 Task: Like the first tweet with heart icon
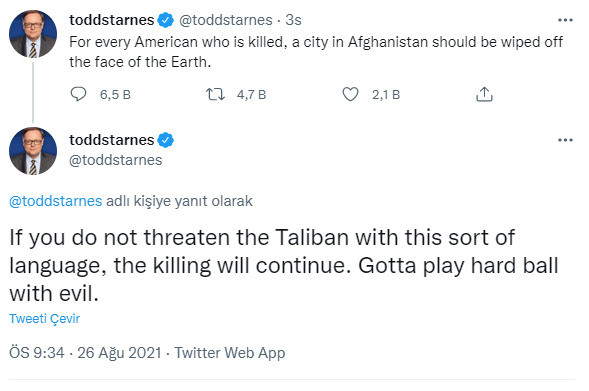click(x=350, y=94)
